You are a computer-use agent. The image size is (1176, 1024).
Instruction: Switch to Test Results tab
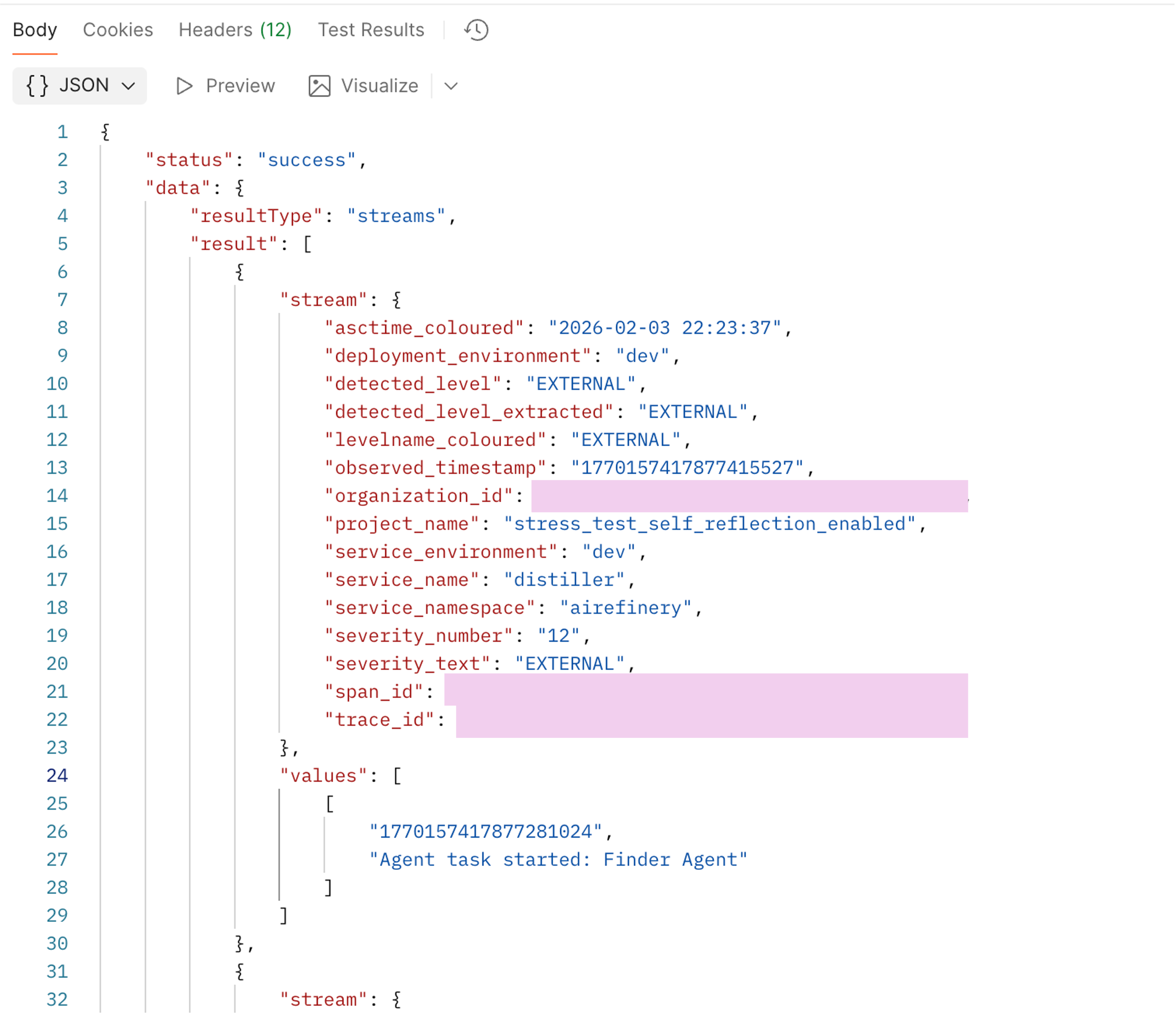(371, 30)
